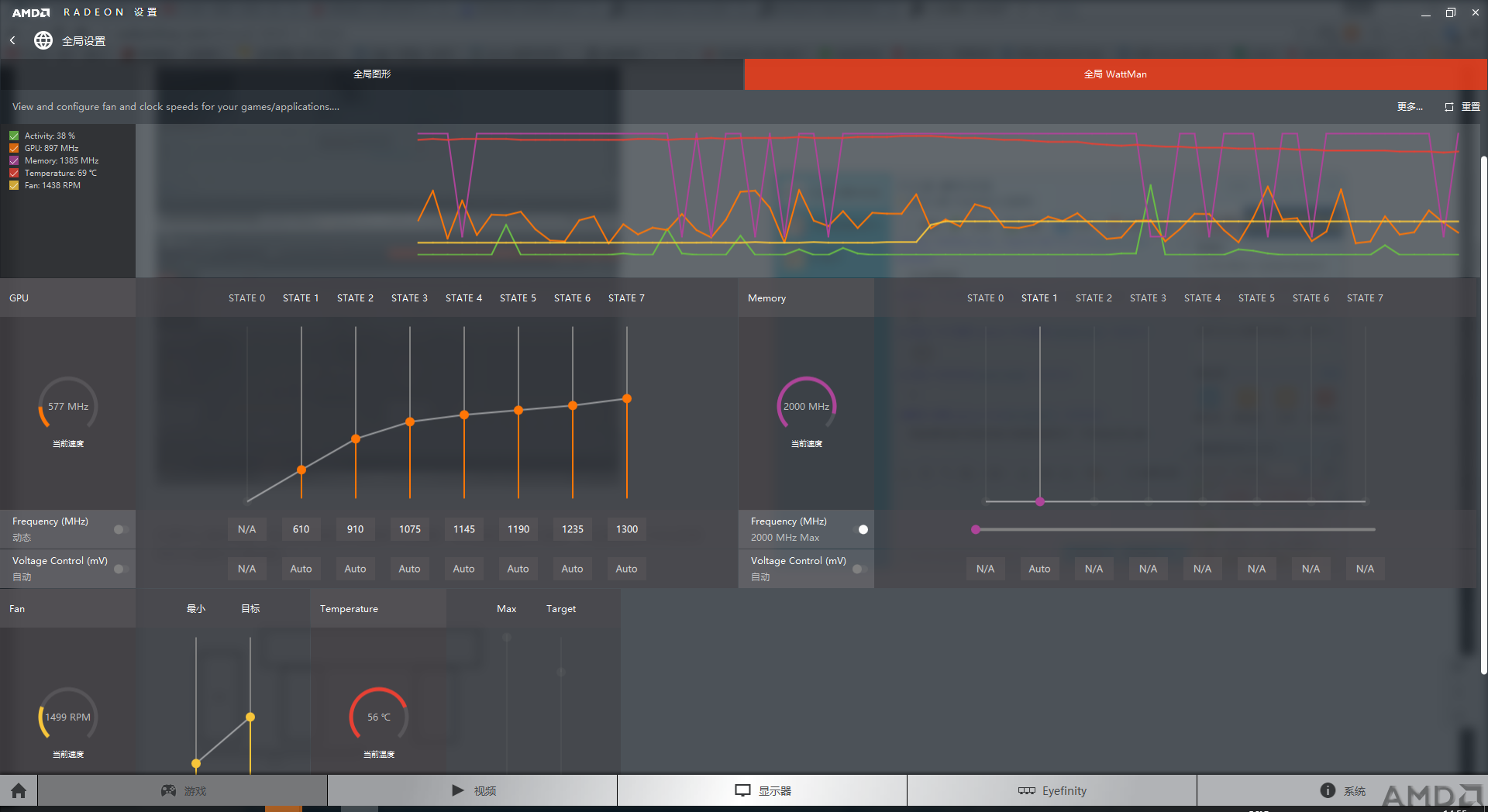Click the back arrow icon
The width and height of the screenshot is (1488, 812).
[12, 40]
